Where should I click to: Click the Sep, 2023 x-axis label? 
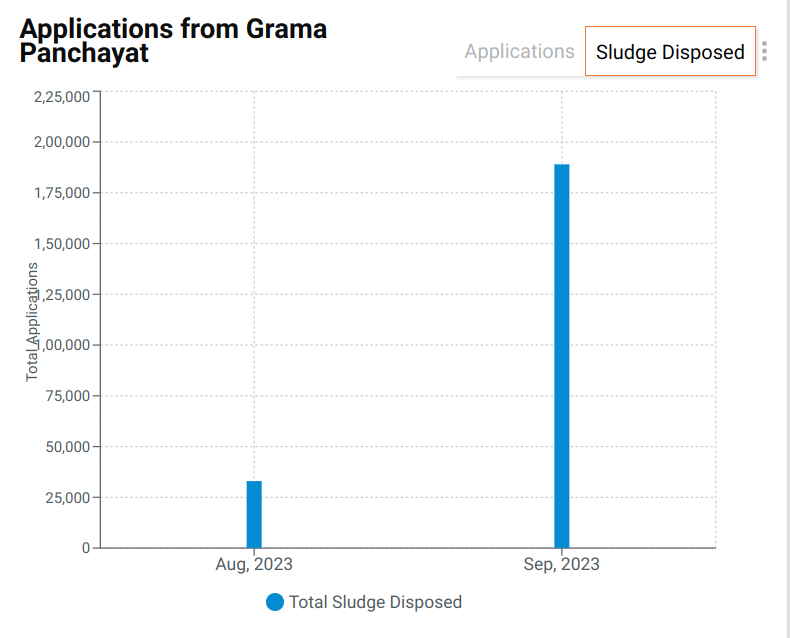pyautogui.click(x=562, y=565)
